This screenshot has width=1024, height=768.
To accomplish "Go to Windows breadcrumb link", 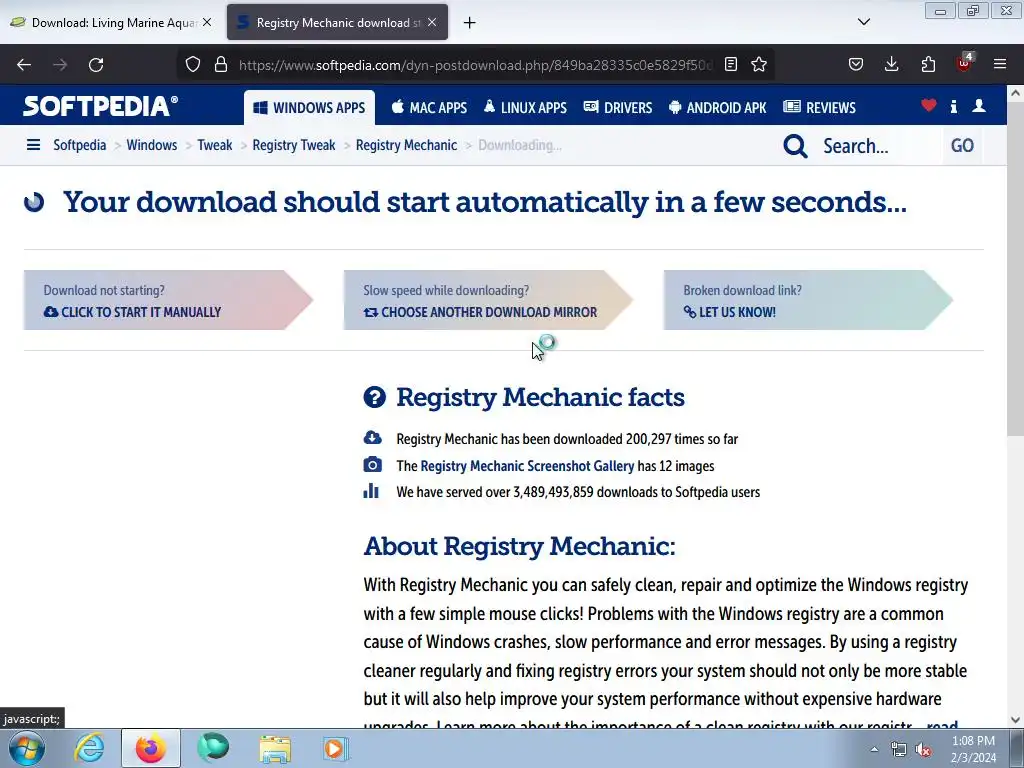I will [152, 145].
